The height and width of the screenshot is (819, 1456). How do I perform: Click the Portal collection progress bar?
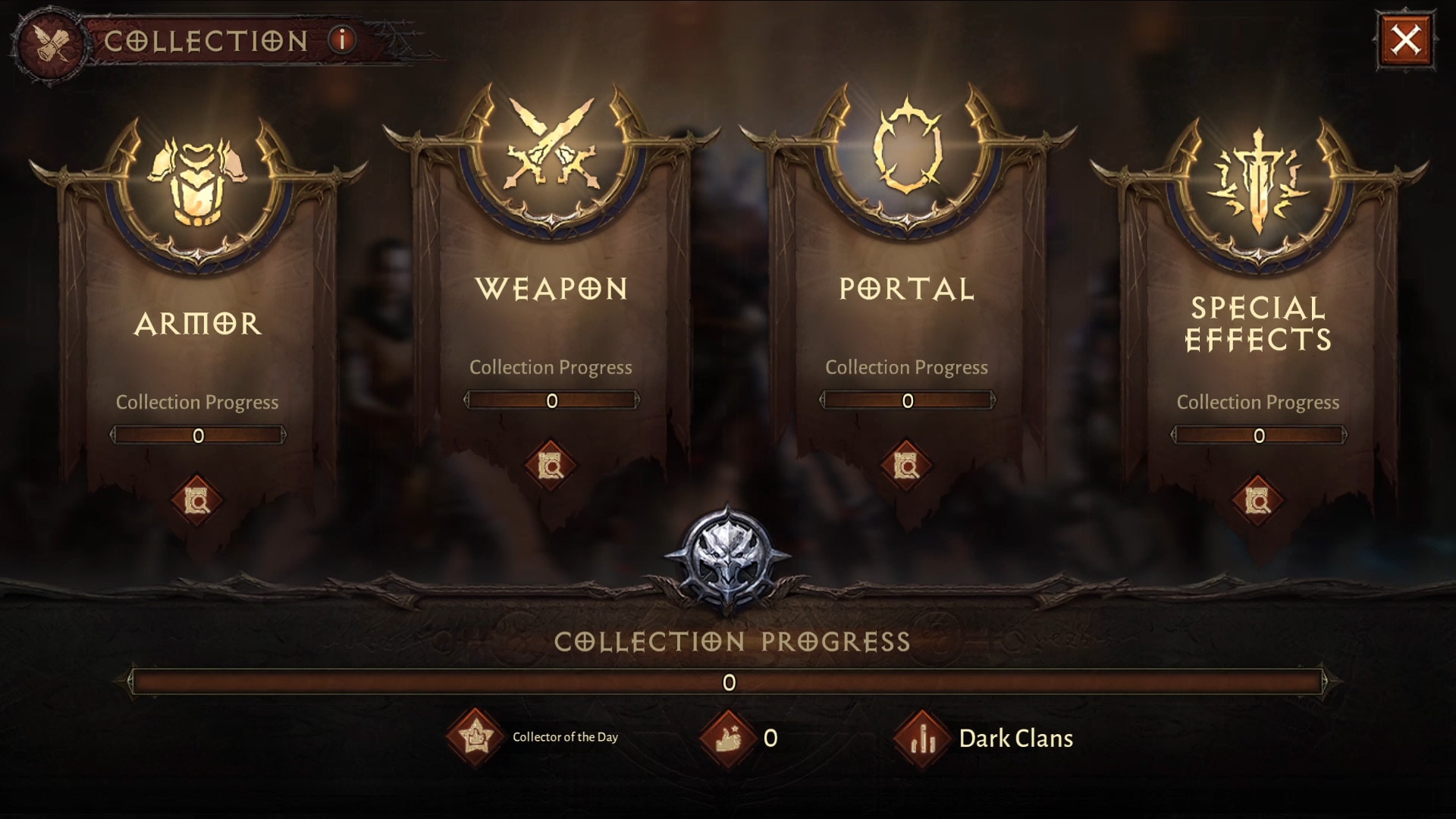click(x=907, y=400)
